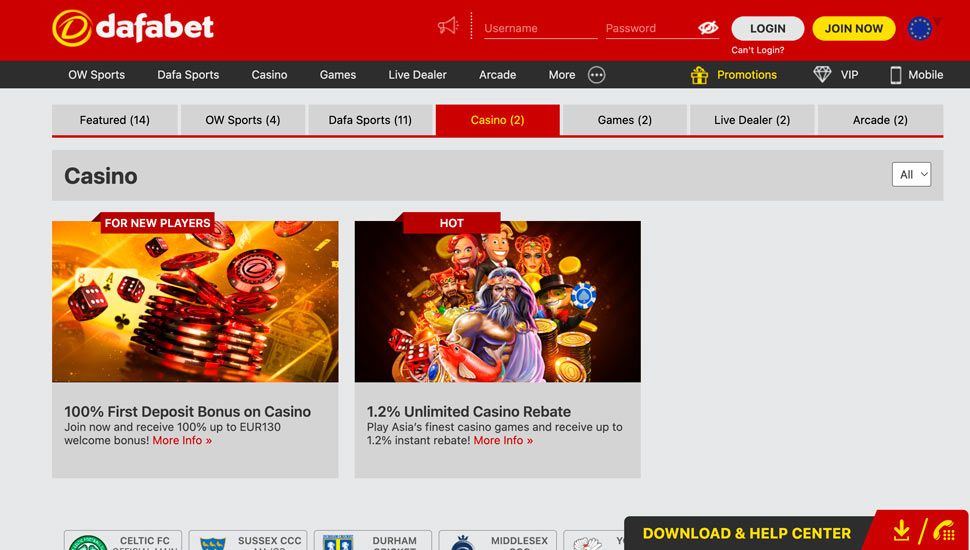Switch to the Live Dealer (2) tab
Viewport: 970px width, 550px height.
[x=752, y=120]
